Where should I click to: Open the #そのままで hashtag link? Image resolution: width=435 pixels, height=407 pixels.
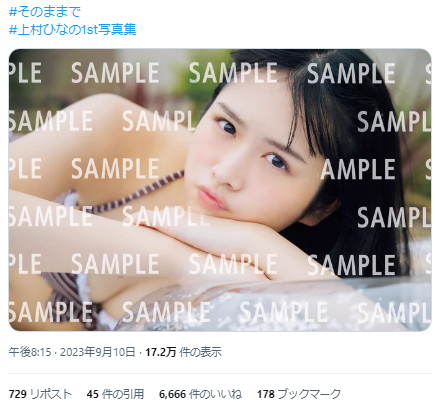(45, 12)
